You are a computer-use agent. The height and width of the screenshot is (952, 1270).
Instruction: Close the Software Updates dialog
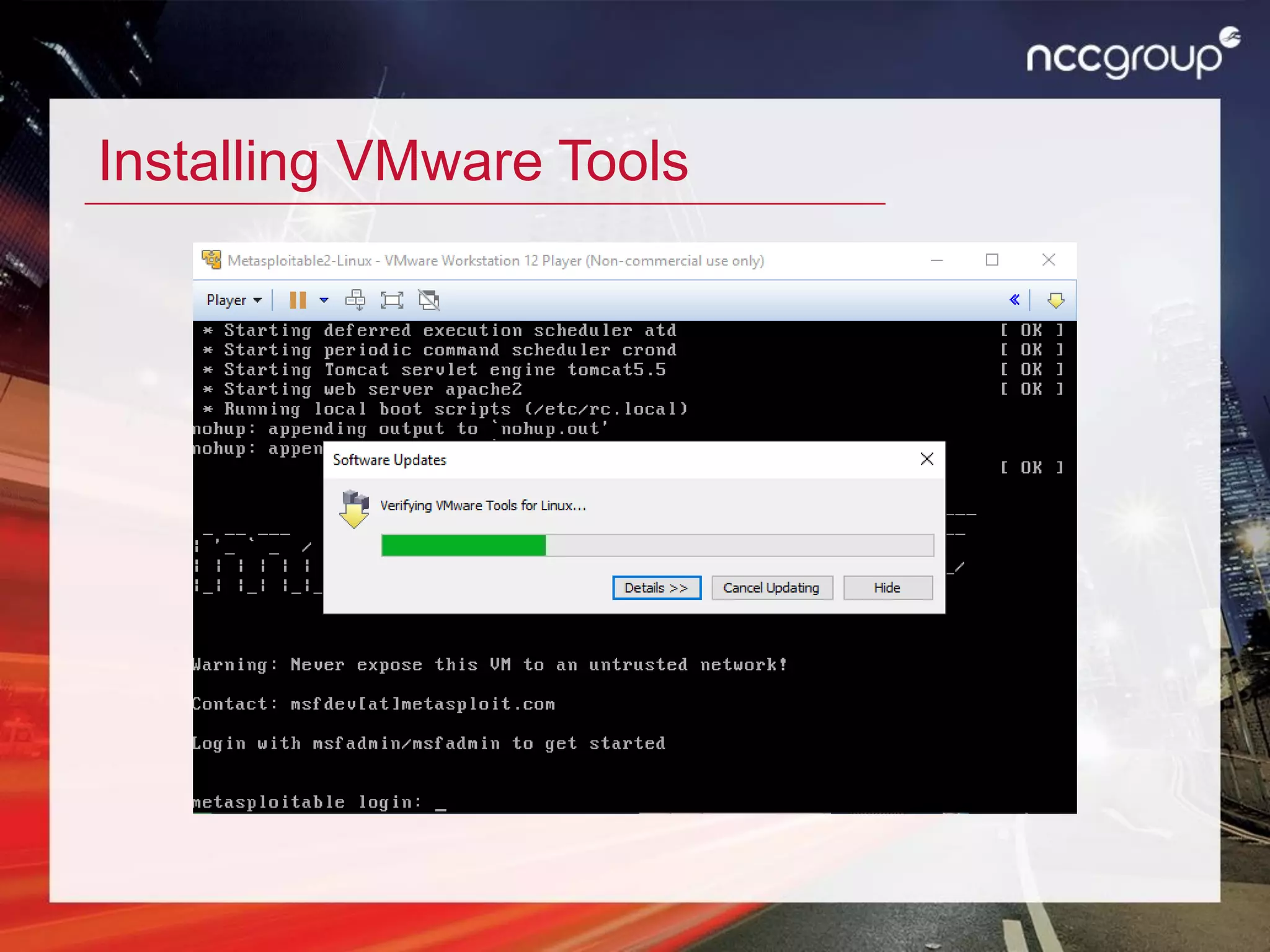tap(927, 459)
